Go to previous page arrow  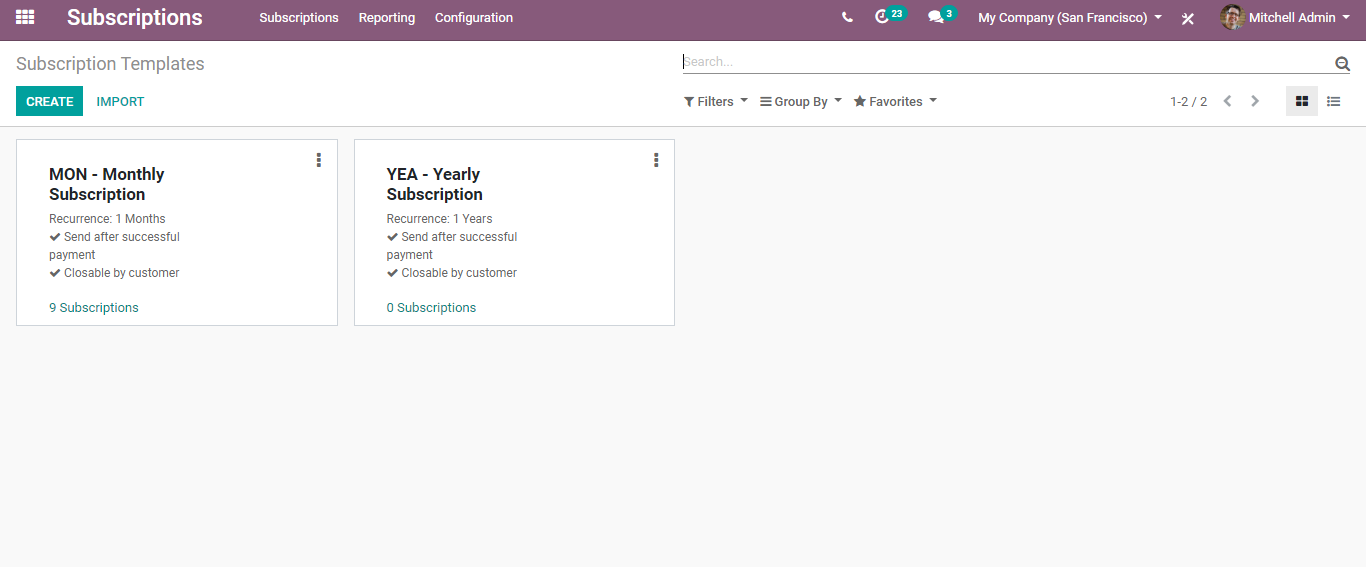pyautogui.click(x=1227, y=101)
